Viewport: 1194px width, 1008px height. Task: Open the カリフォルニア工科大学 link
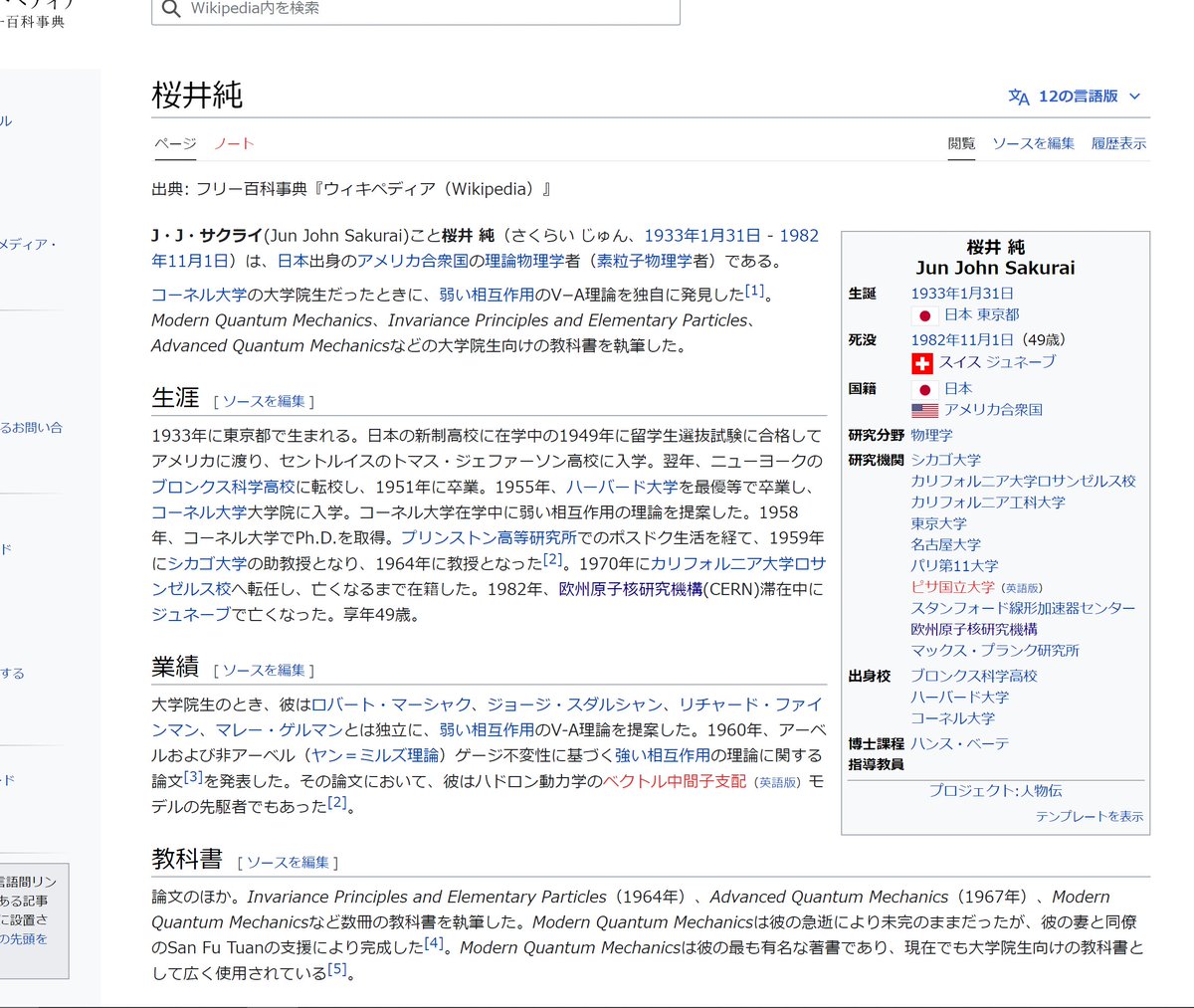click(x=988, y=503)
